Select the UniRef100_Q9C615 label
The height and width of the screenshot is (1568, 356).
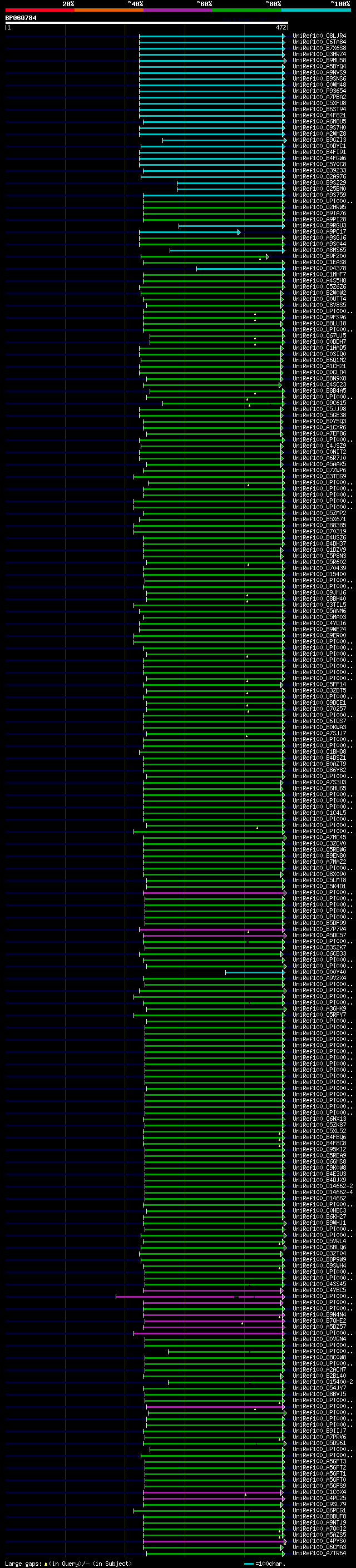coord(319,403)
